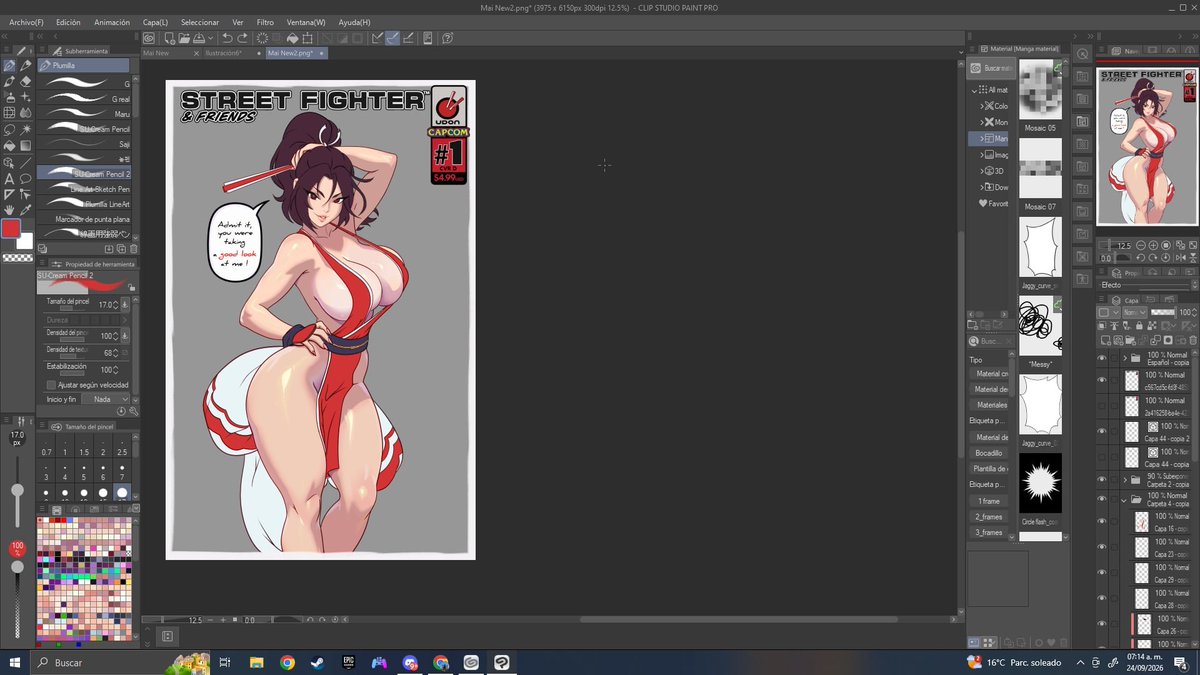Toggle visibility of layer c567cd5c
The image size is (1200, 675).
(1102, 381)
